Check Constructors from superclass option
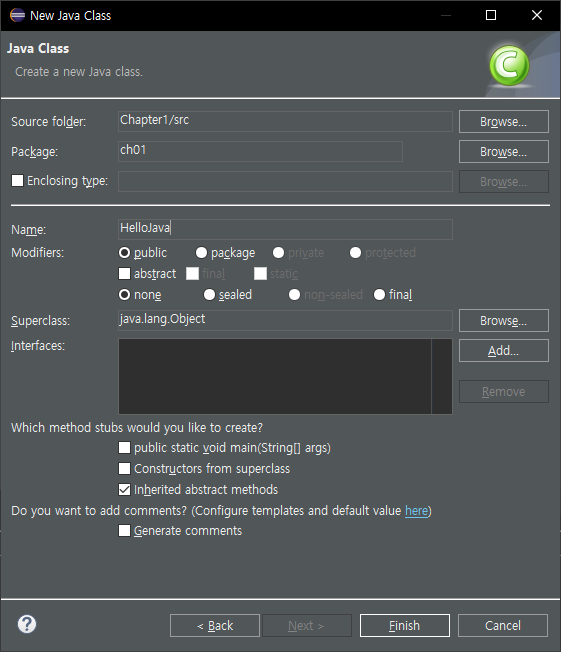561x652 pixels. click(124, 469)
